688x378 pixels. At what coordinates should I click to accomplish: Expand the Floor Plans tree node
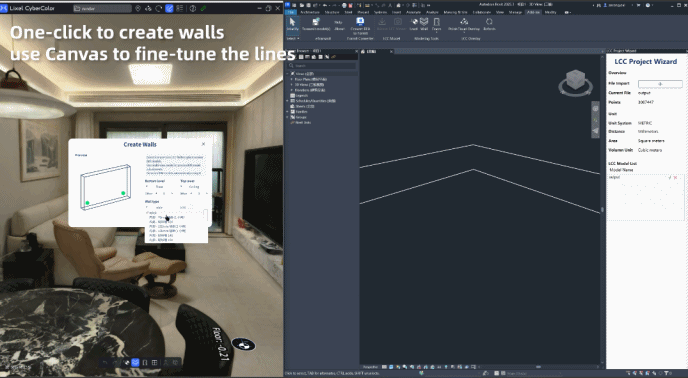(292, 79)
